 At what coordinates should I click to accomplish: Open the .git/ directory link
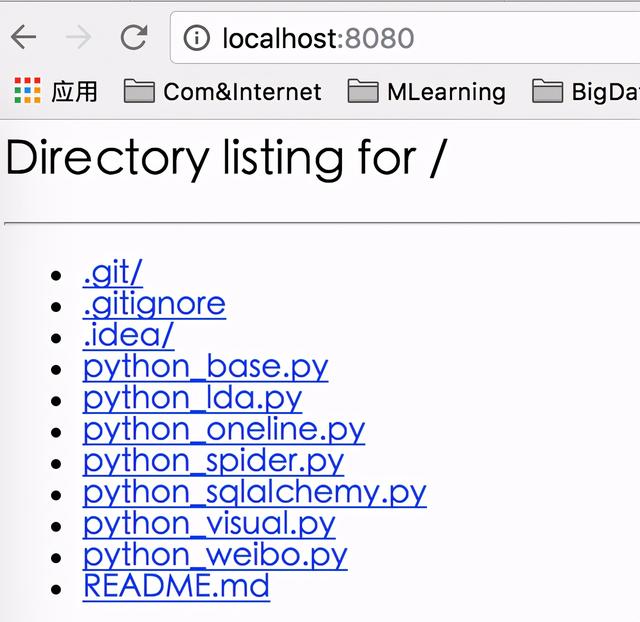(x=112, y=272)
